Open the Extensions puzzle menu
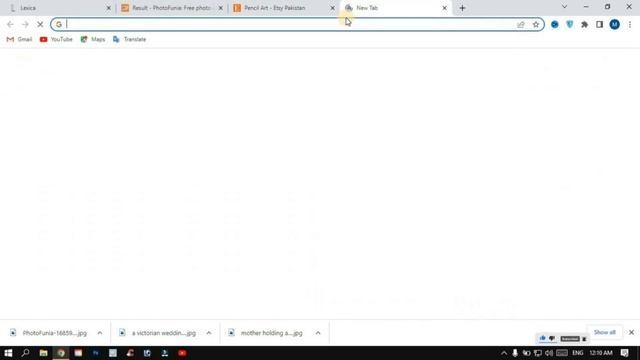Image resolution: width=640 pixels, height=360 pixels. point(584,24)
